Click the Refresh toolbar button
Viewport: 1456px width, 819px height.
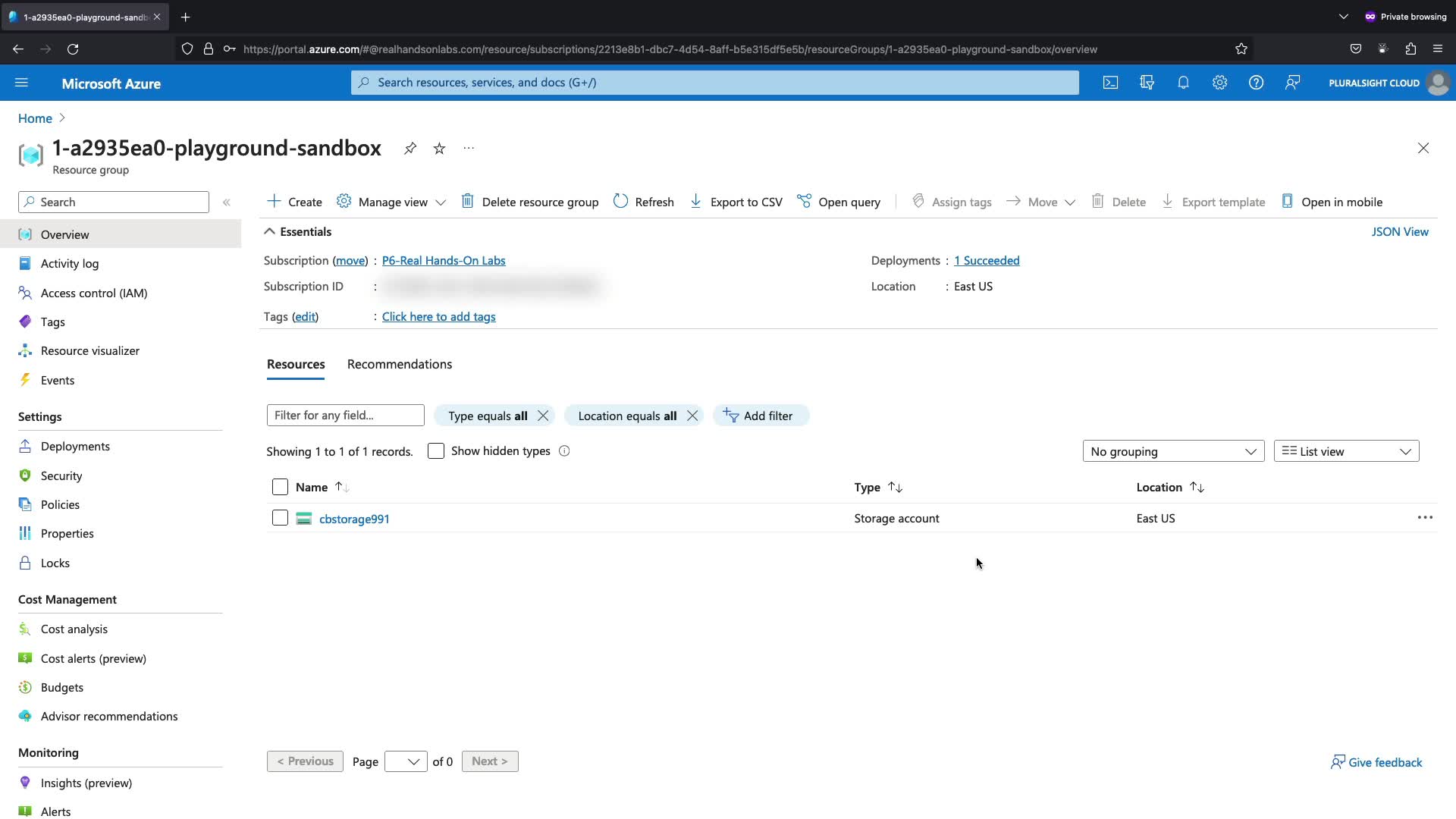coord(644,202)
